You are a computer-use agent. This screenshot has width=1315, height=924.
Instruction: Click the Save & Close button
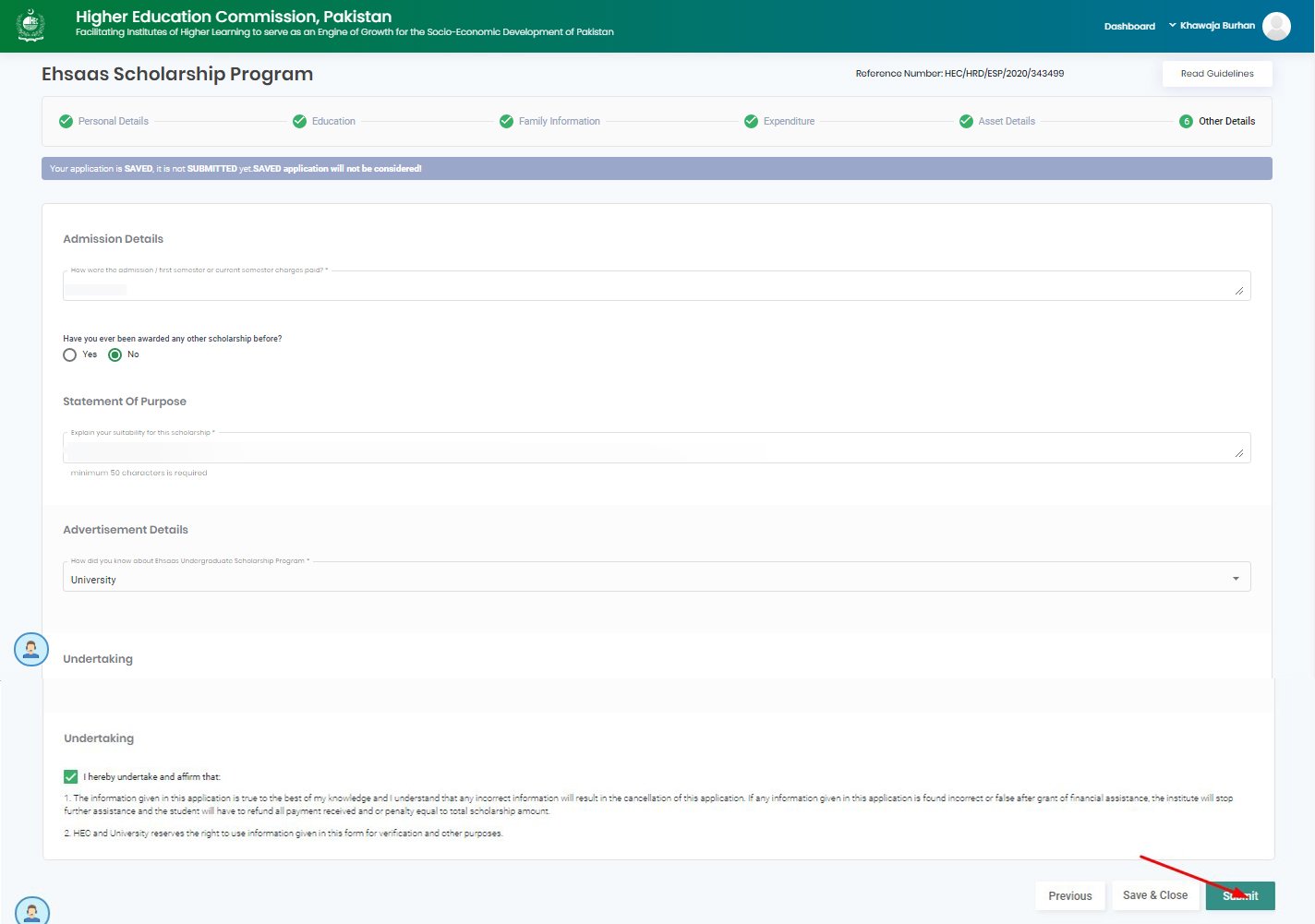[x=1155, y=895]
